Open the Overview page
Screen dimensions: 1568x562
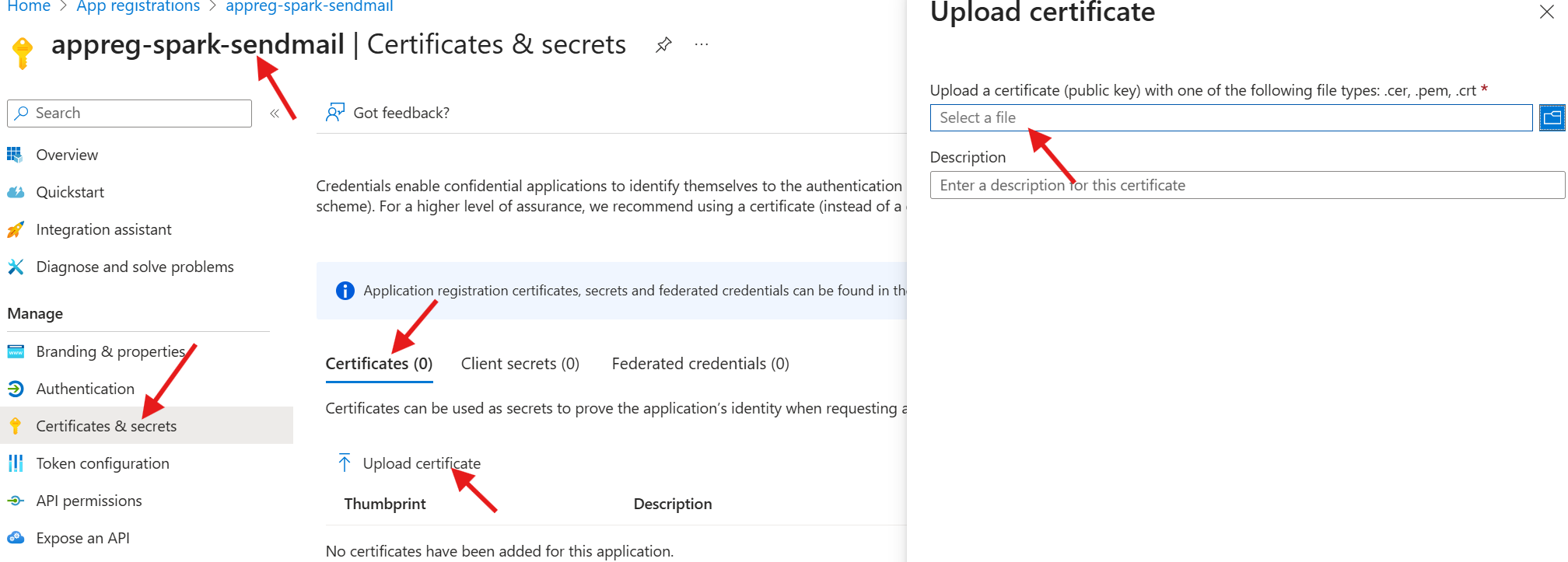[x=67, y=155]
